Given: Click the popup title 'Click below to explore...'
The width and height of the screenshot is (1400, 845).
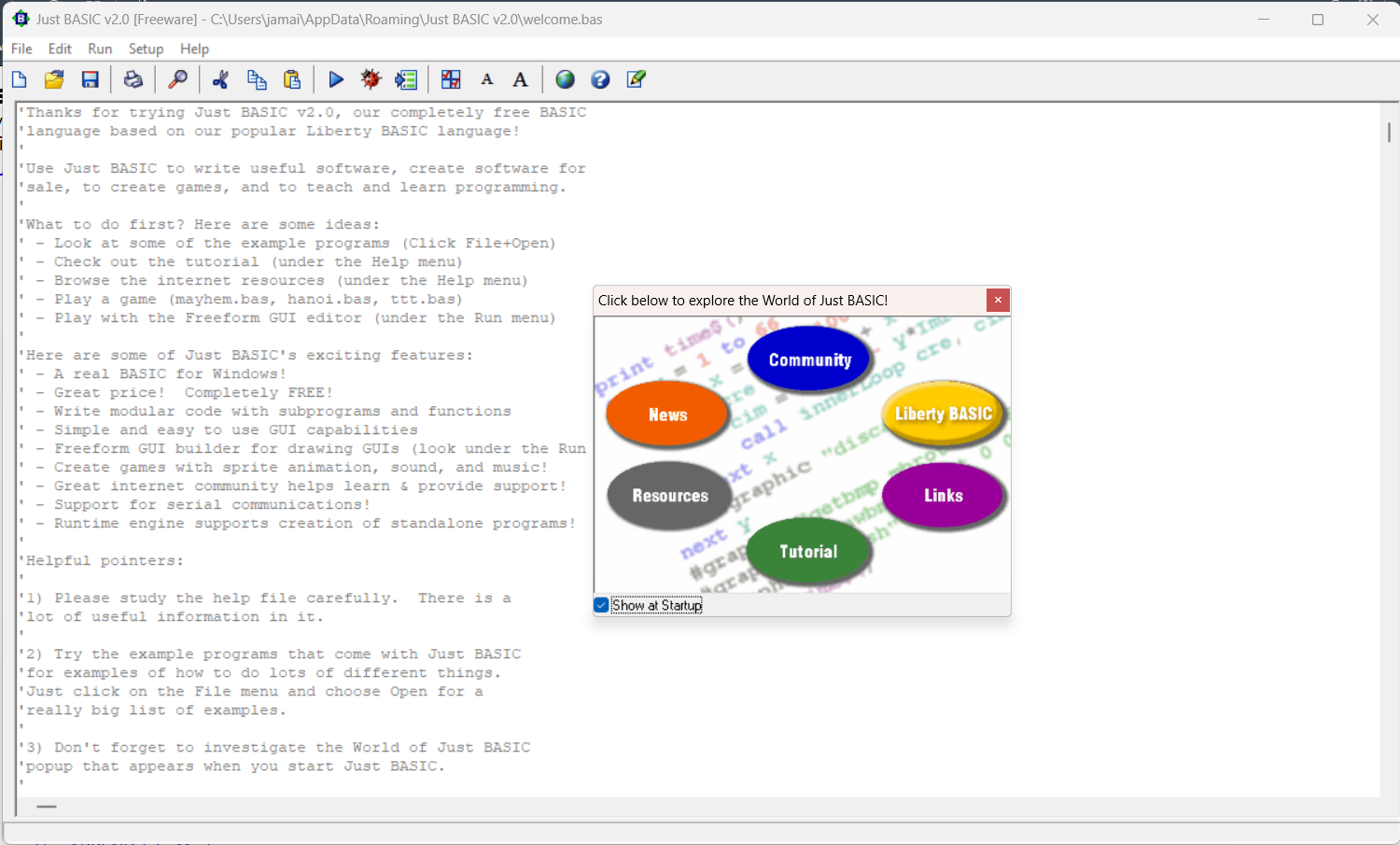Looking at the screenshot, I should click(743, 301).
